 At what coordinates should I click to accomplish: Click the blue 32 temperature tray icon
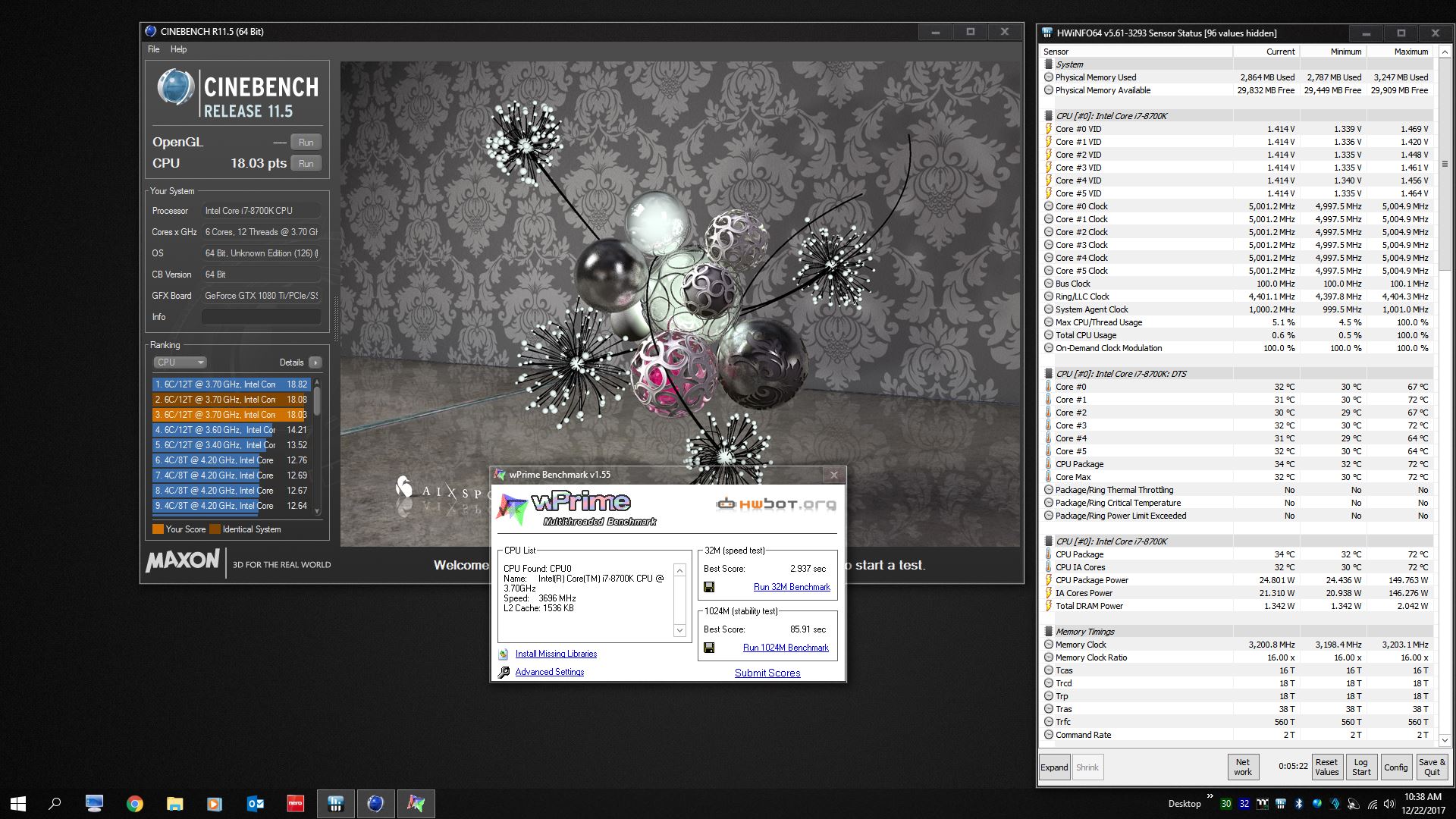coord(1244,804)
